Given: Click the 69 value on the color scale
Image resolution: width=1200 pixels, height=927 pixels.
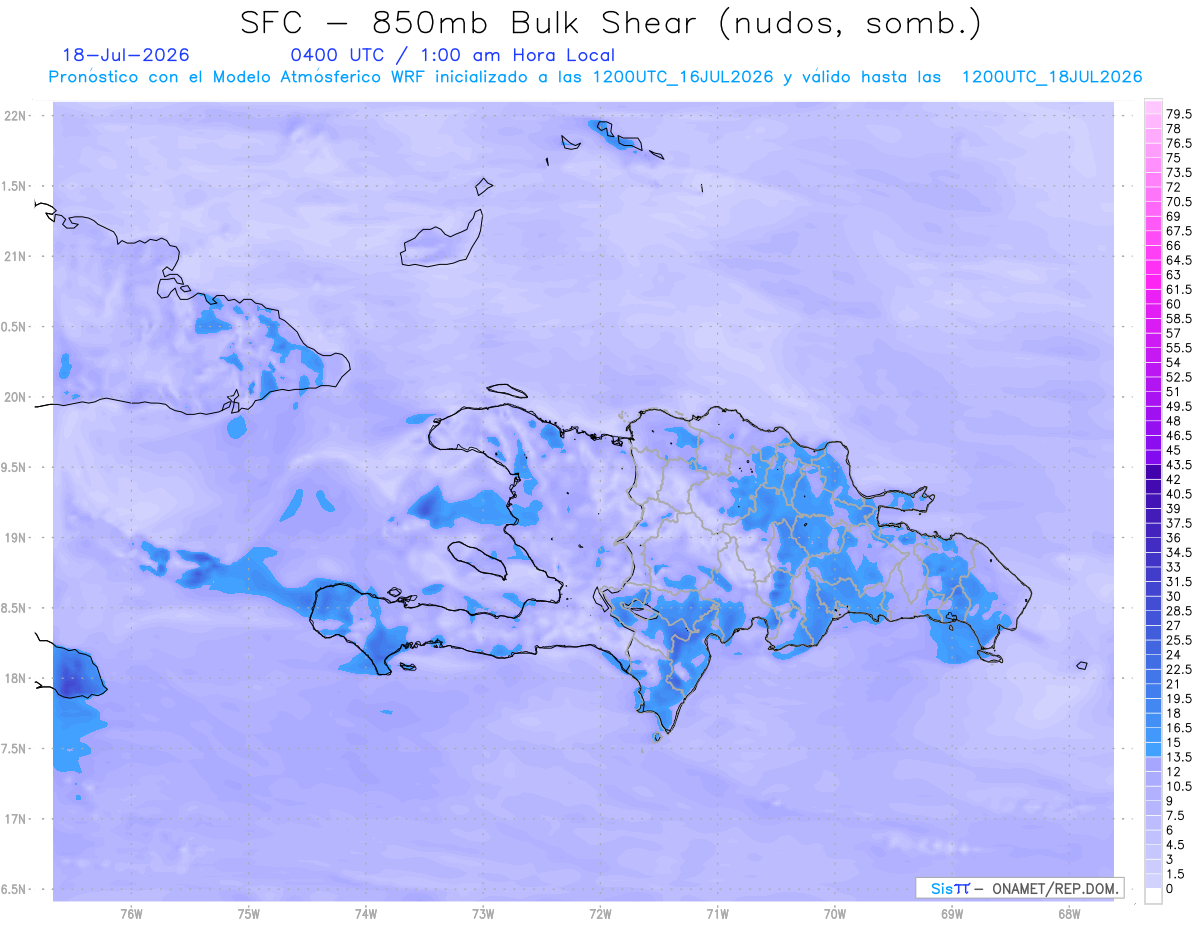Looking at the screenshot, I should [1174, 216].
